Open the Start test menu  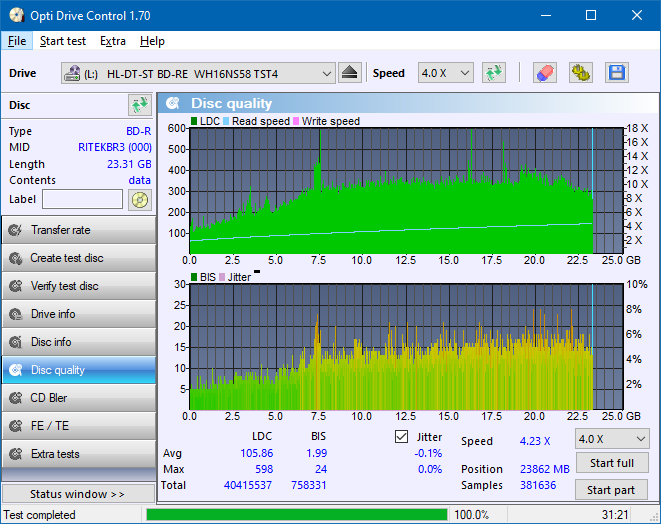pos(63,41)
